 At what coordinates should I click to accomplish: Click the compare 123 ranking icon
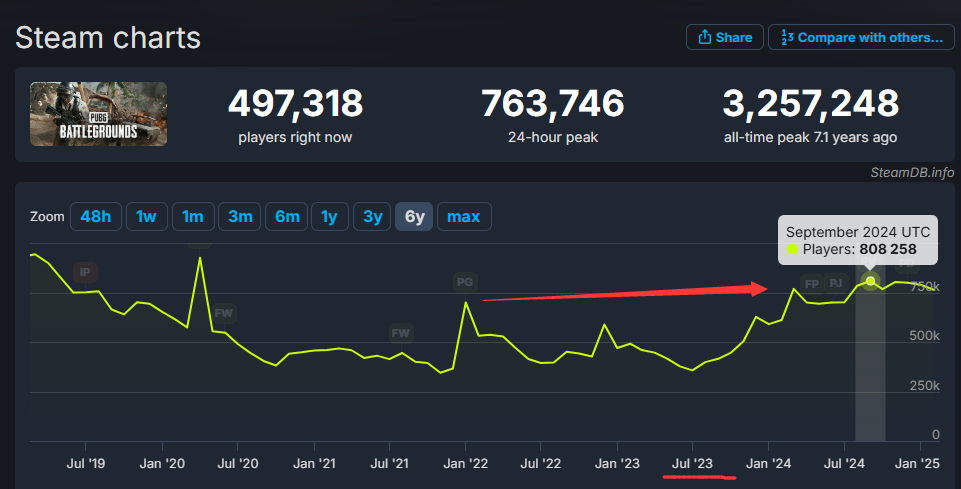787,37
